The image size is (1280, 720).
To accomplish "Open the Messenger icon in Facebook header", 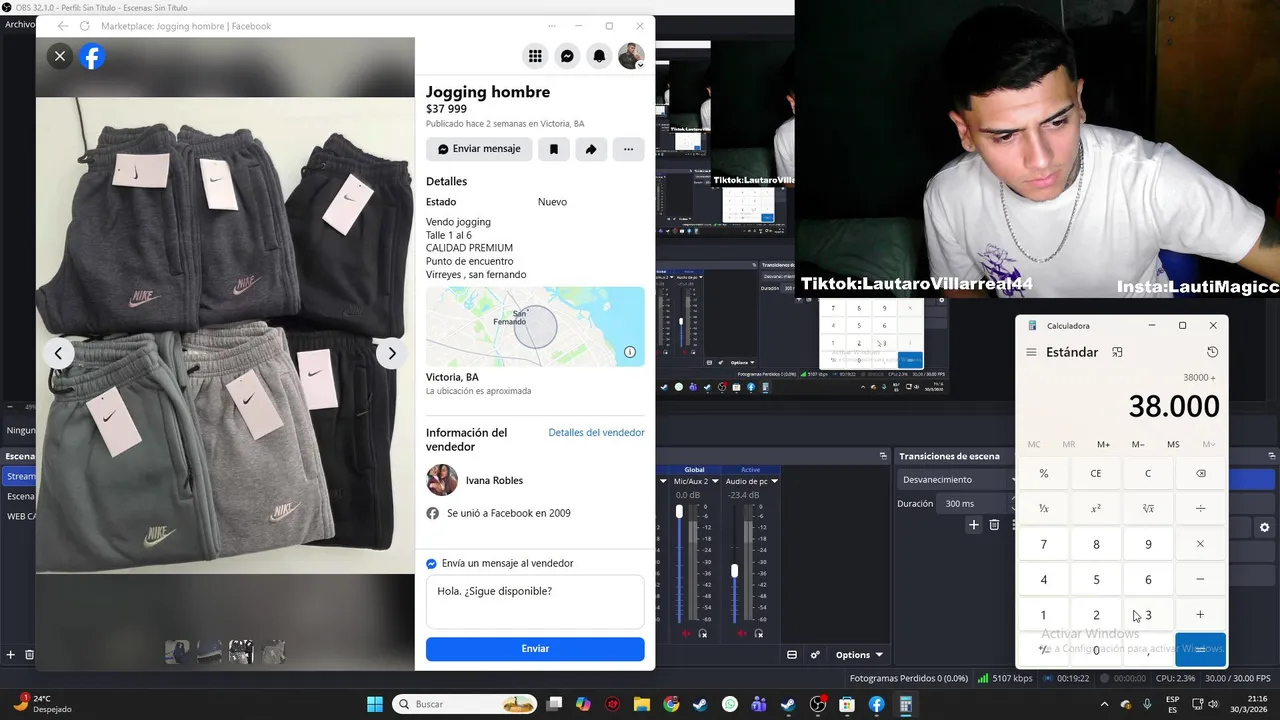I will click(567, 57).
